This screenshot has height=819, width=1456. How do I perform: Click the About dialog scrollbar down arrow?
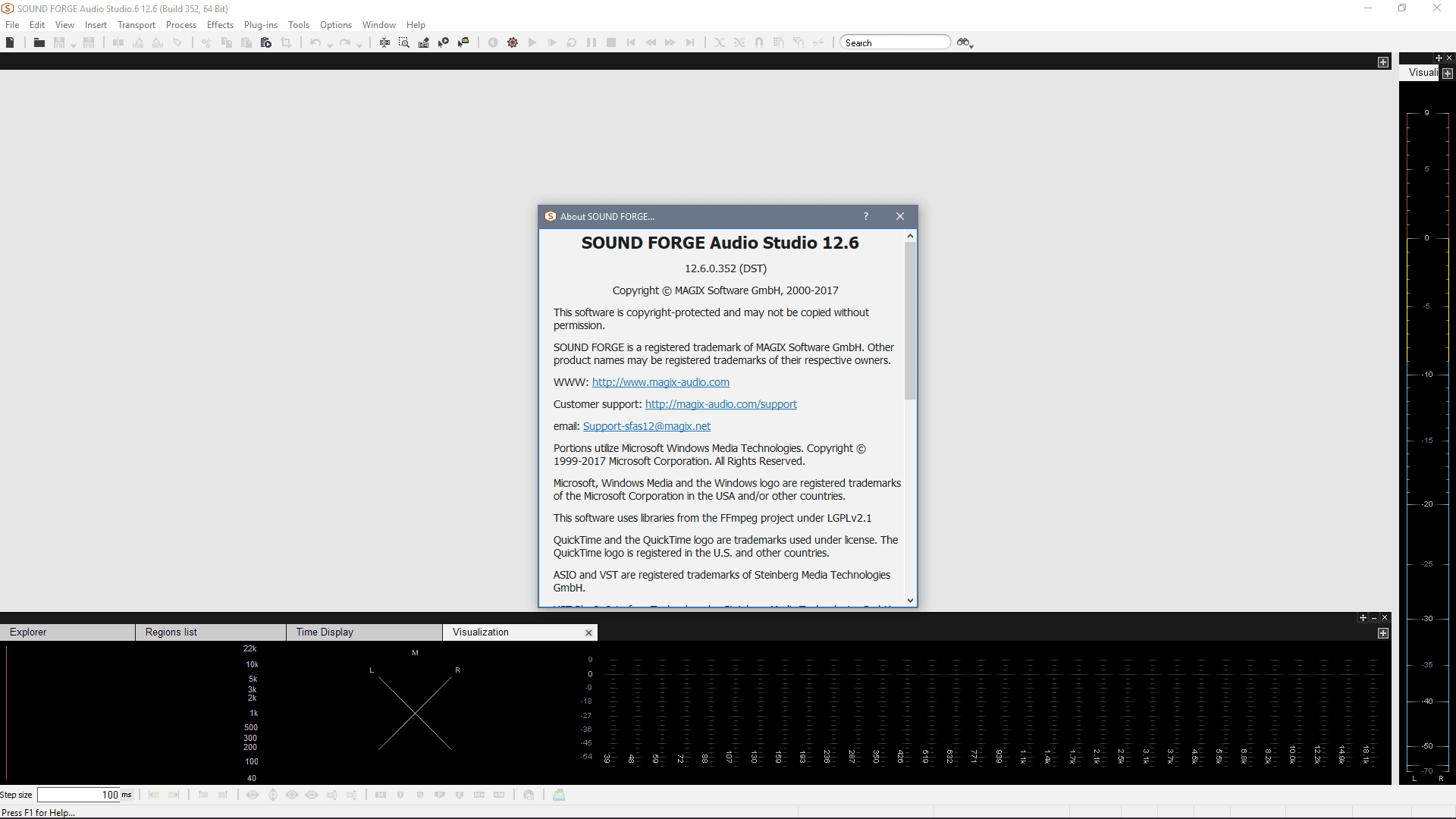tap(910, 600)
